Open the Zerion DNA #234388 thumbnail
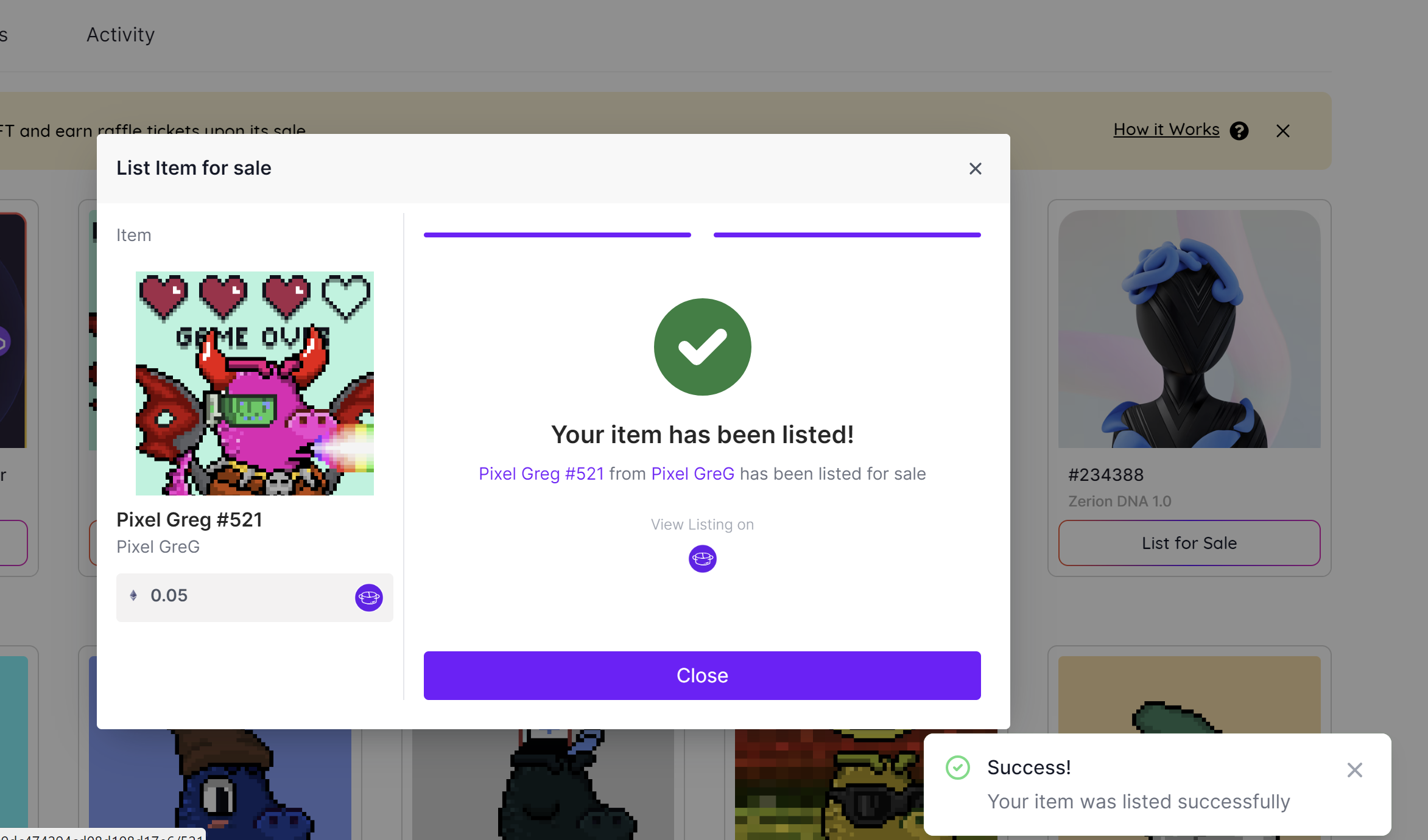Image resolution: width=1428 pixels, height=840 pixels. [x=1189, y=329]
